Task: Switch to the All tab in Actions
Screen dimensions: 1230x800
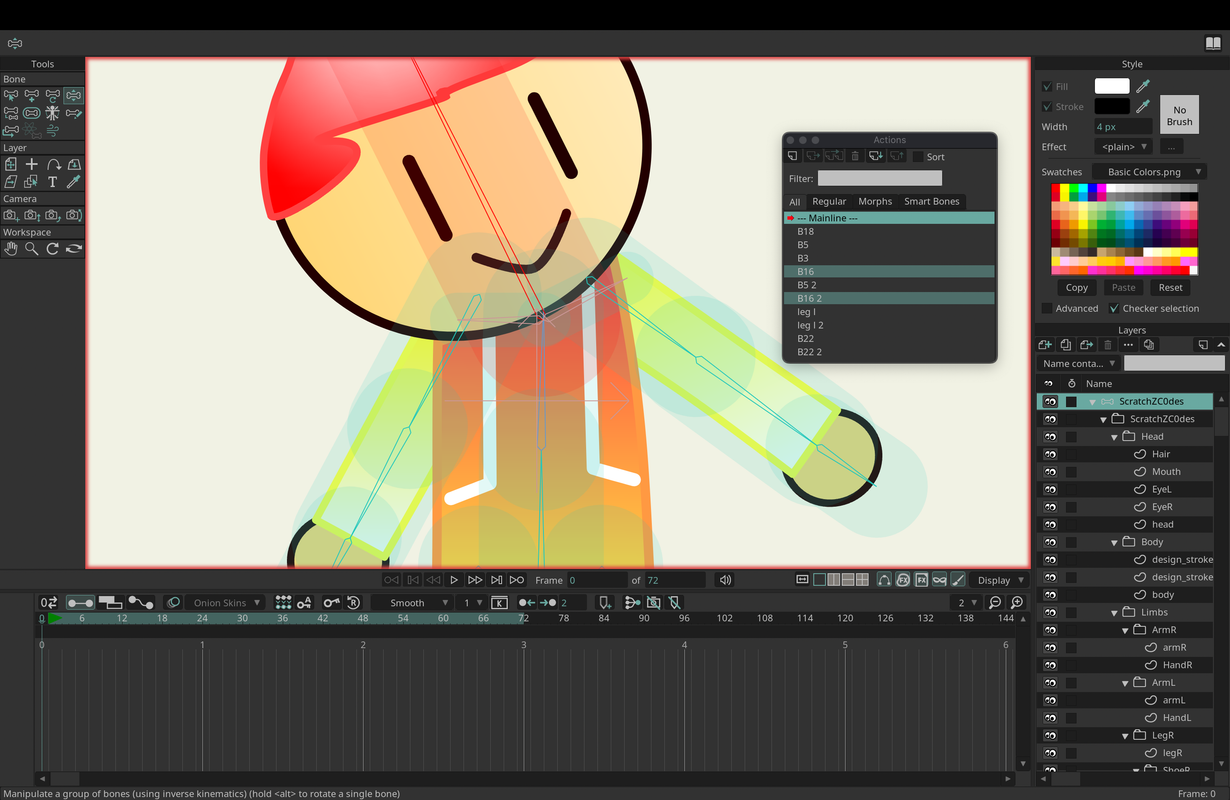Action: [795, 202]
